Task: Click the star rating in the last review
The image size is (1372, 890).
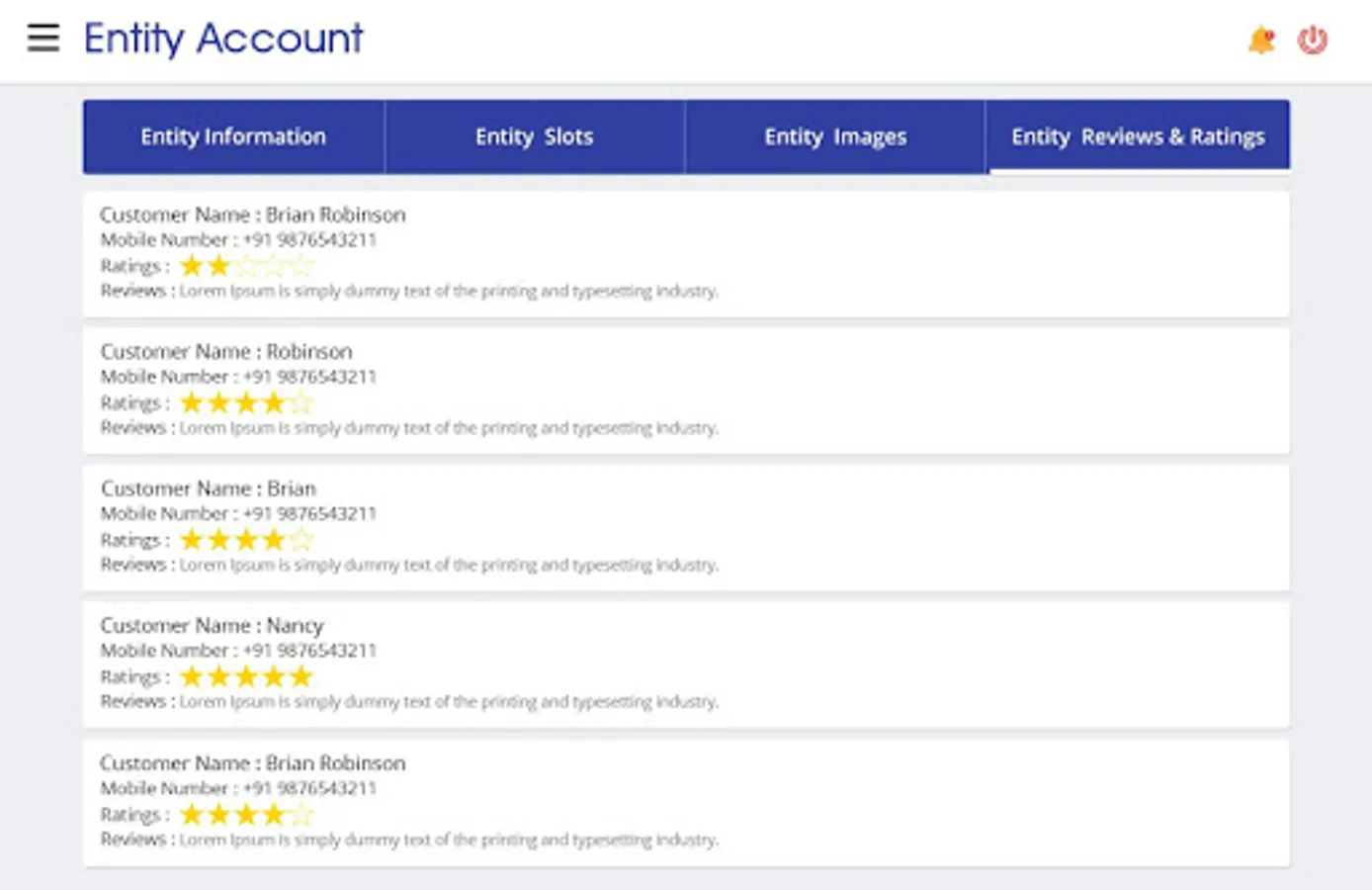Action: pos(246,815)
